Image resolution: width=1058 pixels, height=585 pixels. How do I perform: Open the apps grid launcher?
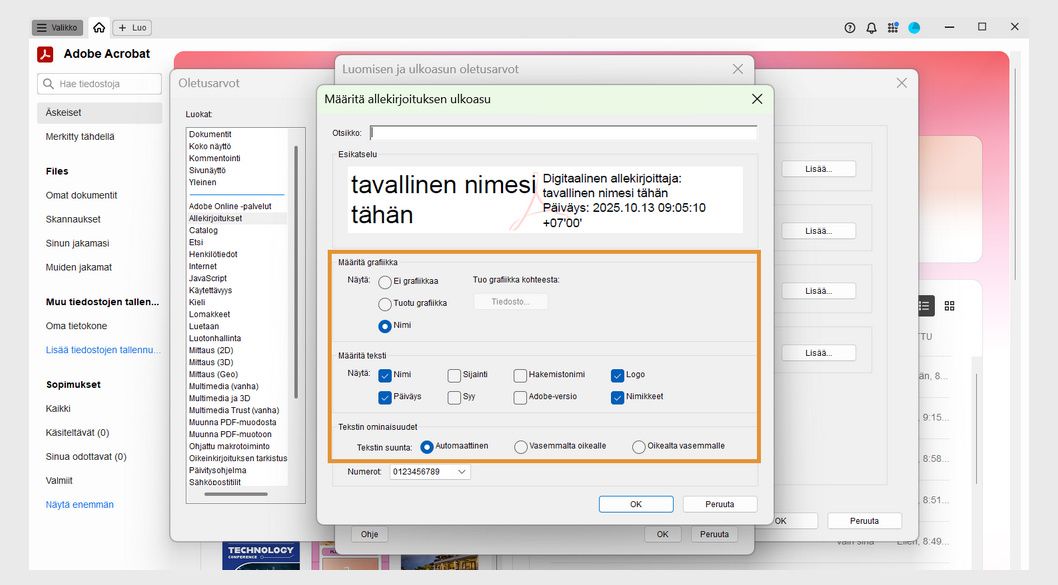pyautogui.click(x=893, y=27)
